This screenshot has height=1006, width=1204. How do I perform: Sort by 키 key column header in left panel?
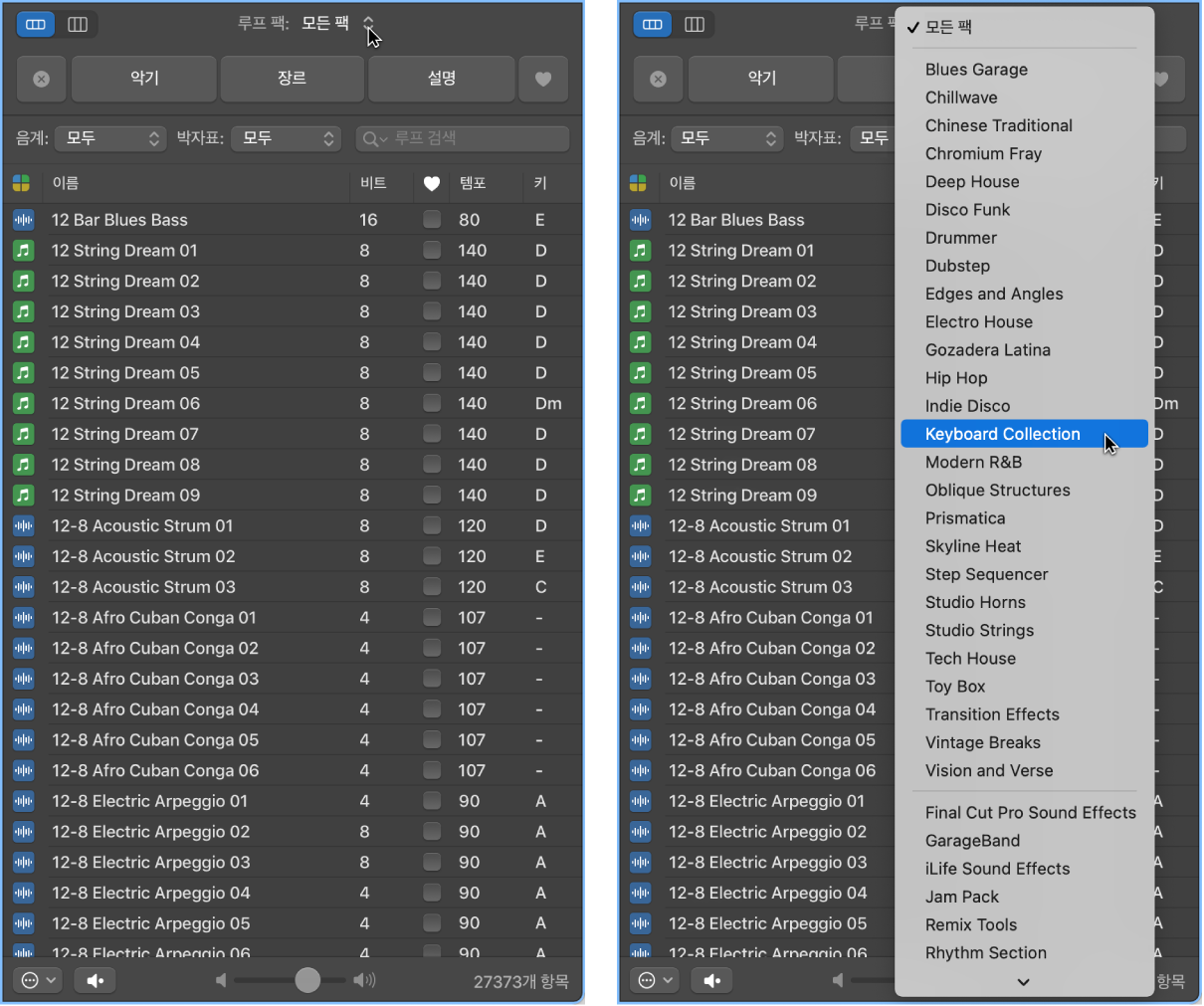tap(540, 183)
